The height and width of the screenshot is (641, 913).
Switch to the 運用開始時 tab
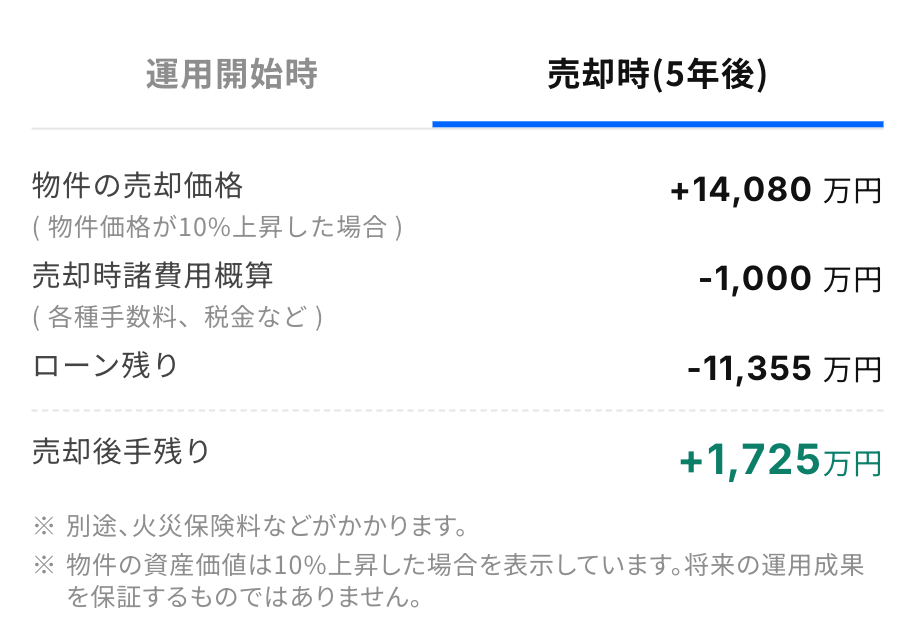[x=231, y=75]
